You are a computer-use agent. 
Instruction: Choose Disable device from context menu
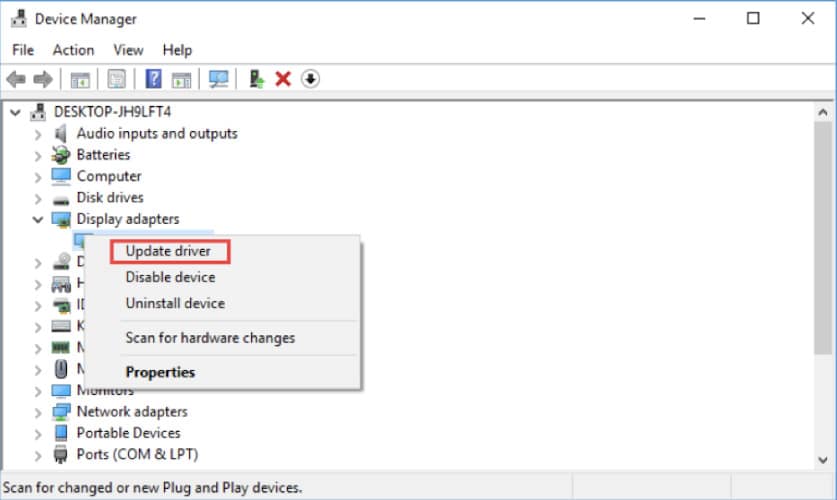point(170,277)
